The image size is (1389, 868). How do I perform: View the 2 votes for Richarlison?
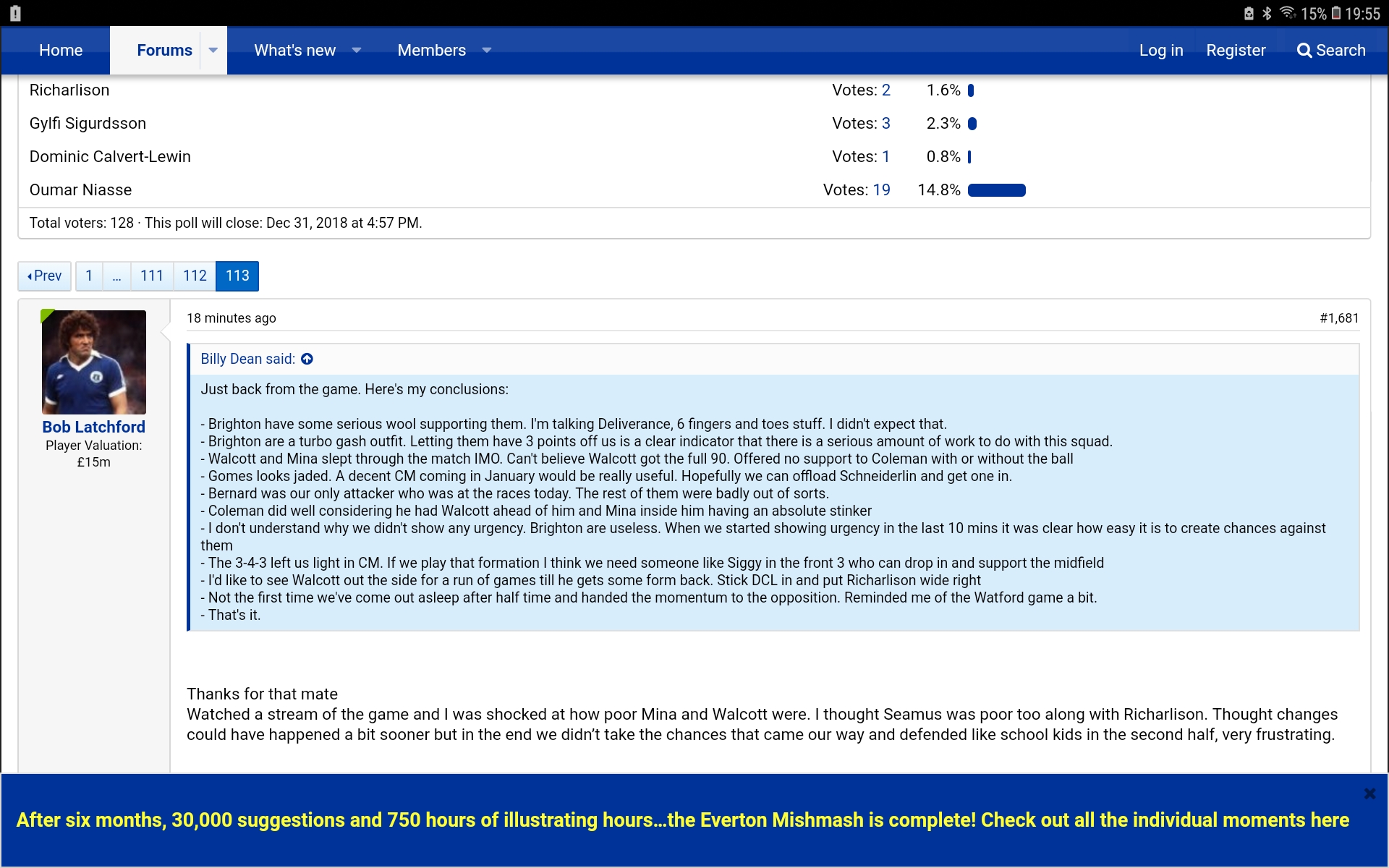tap(886, 90)
